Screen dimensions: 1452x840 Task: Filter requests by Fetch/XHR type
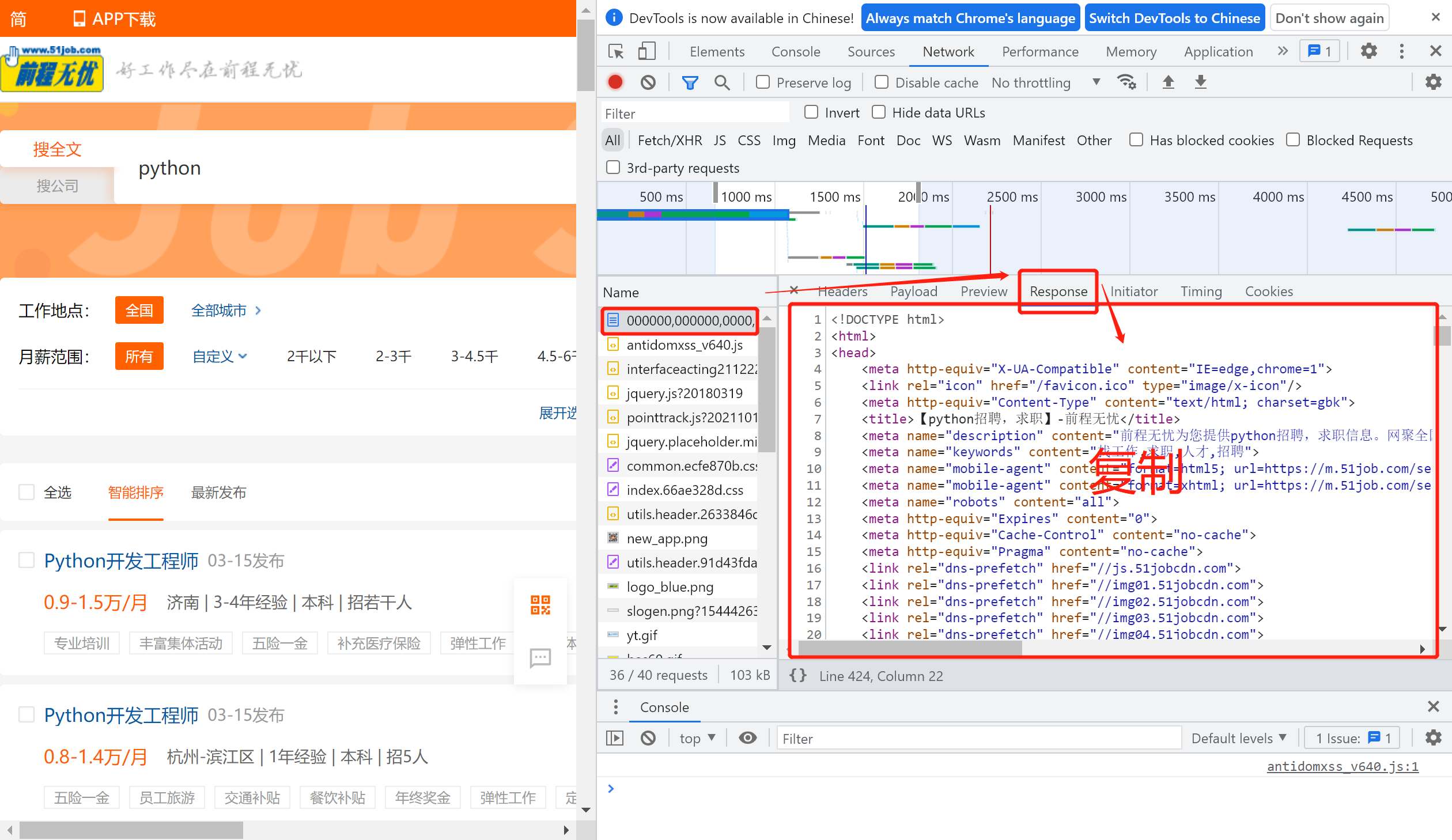coord(670,140)
